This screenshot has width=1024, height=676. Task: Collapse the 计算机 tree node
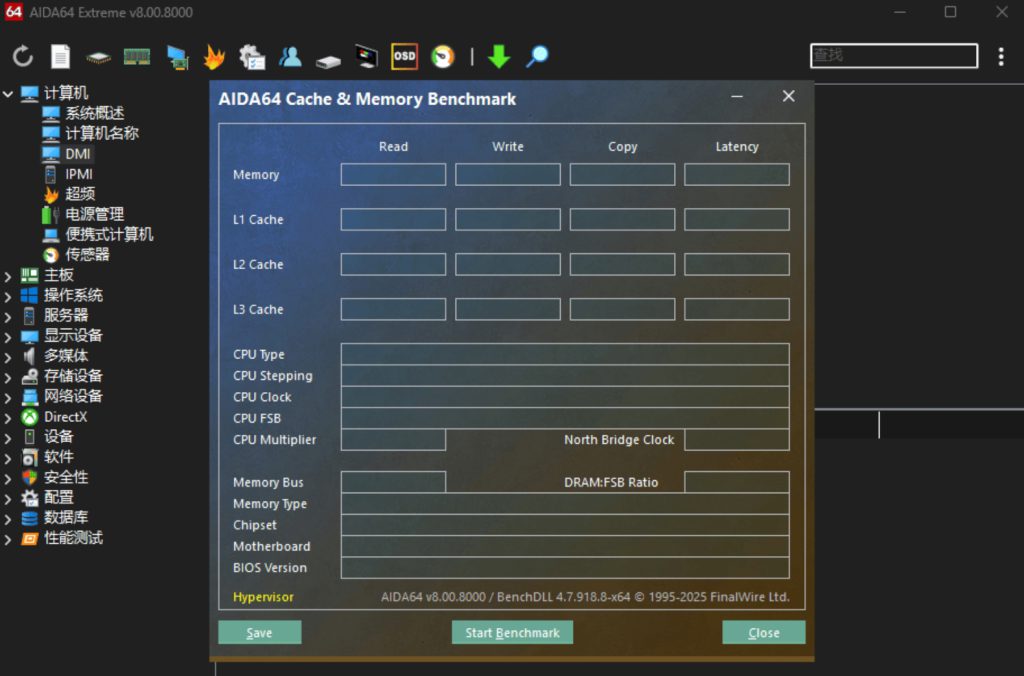[x=8, y=93]
